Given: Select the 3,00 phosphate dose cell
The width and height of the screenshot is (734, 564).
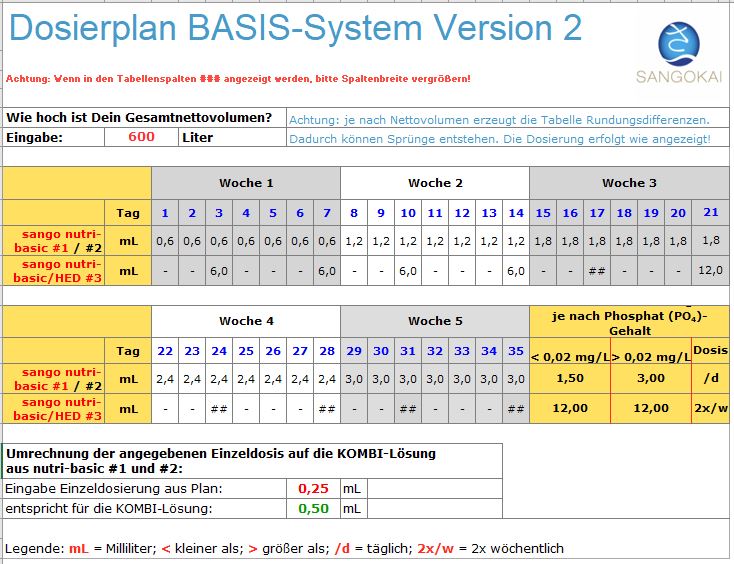Looking at the screenshot, I should click(x=651, y=379).
